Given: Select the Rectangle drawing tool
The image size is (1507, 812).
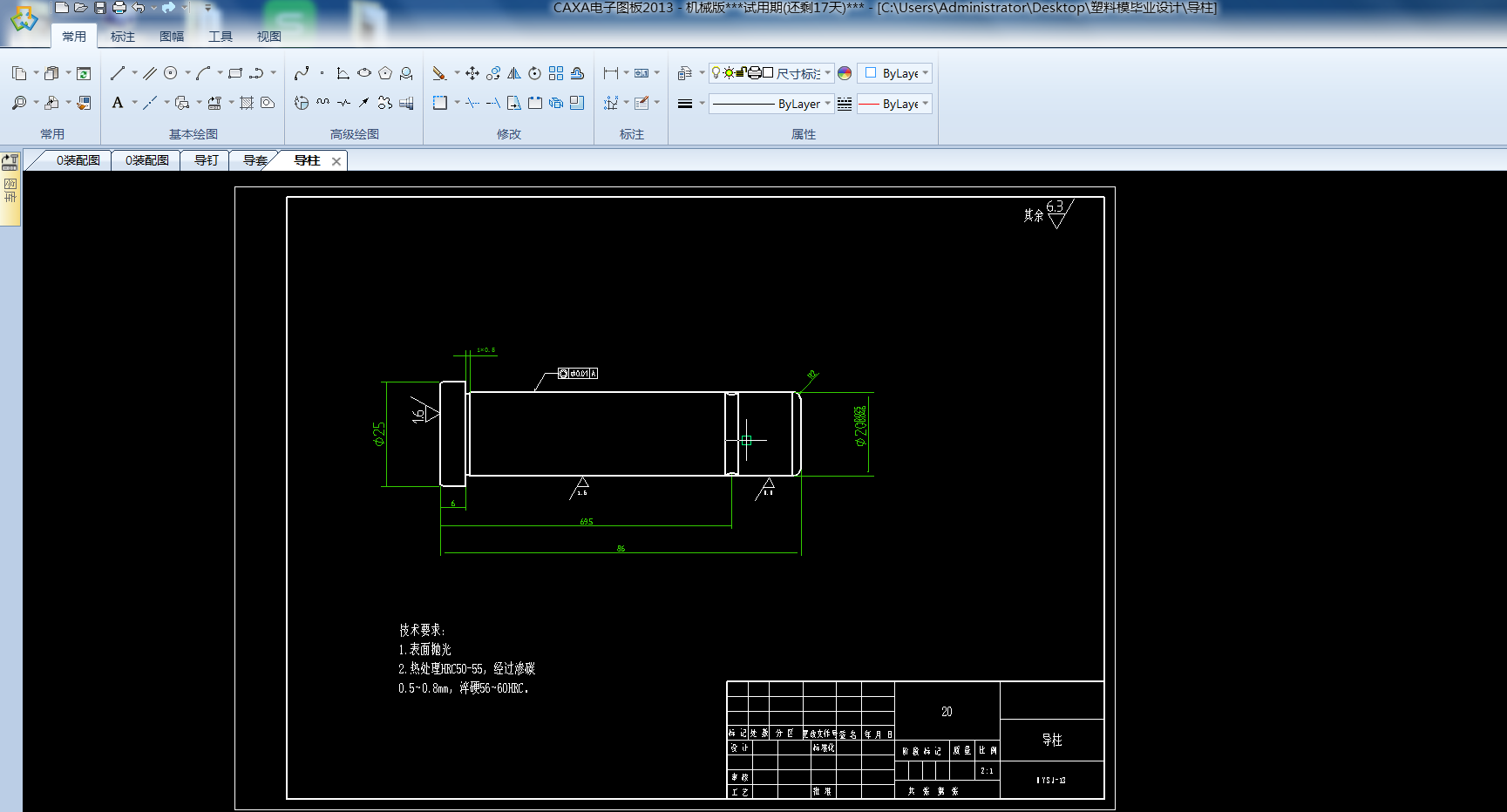Looking at the screenshot, I should pos(234,73).
